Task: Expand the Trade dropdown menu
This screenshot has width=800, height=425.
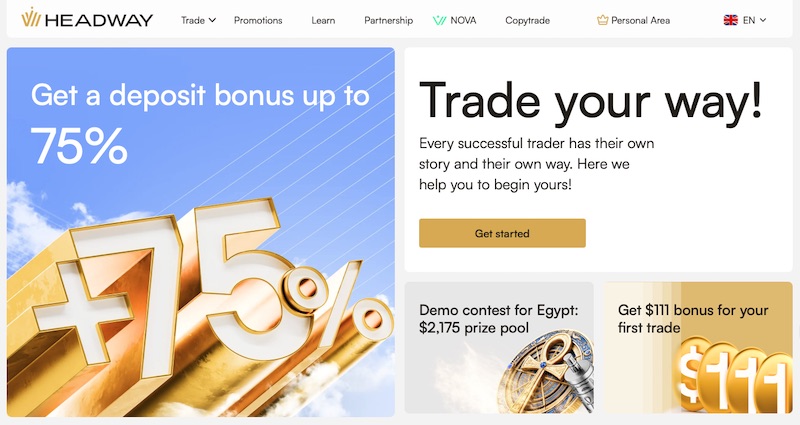Action: (x=198, y=20)
